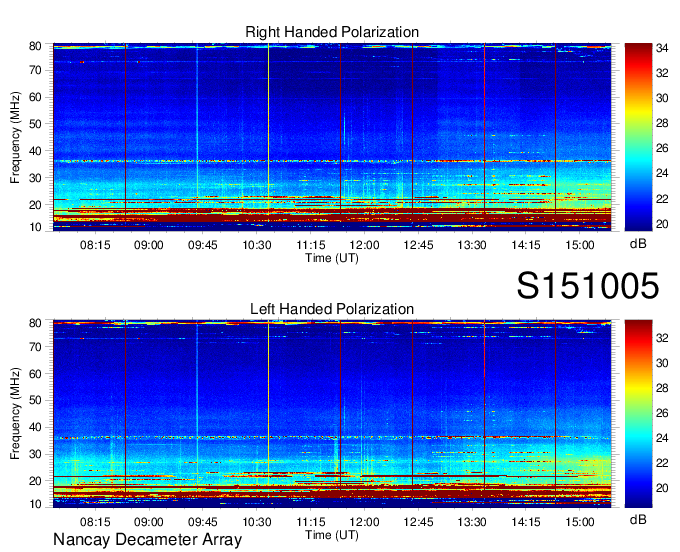Click Time (UT) label under Left Handed plot

click(332, 535)
